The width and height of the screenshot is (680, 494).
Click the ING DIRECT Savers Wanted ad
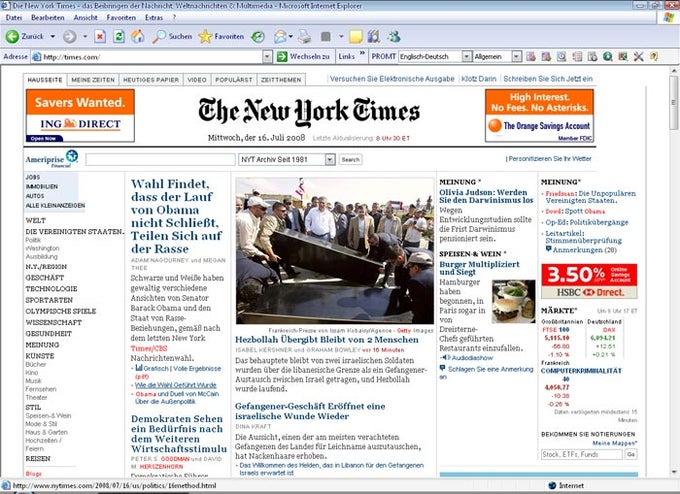80,116
